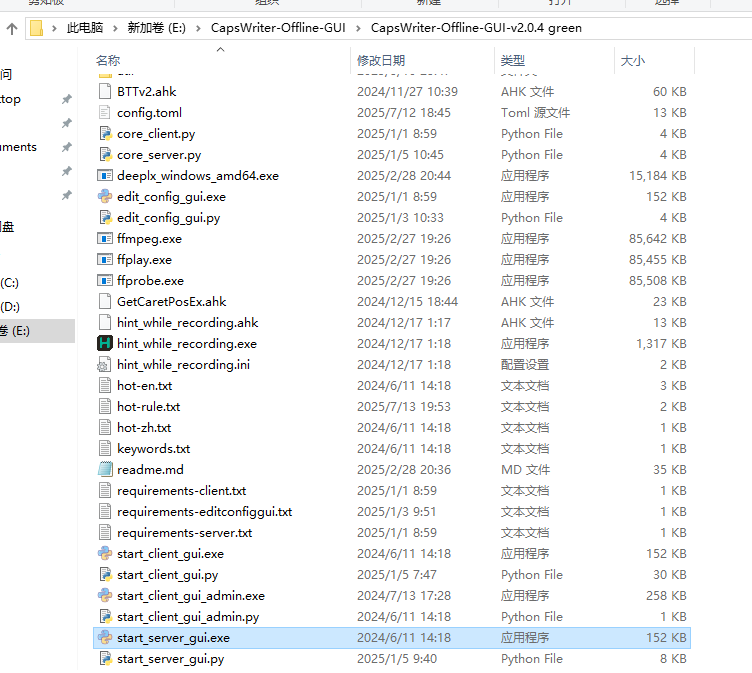
Task: Sort by 名称 column header
Action: click(x=108, y=60)
